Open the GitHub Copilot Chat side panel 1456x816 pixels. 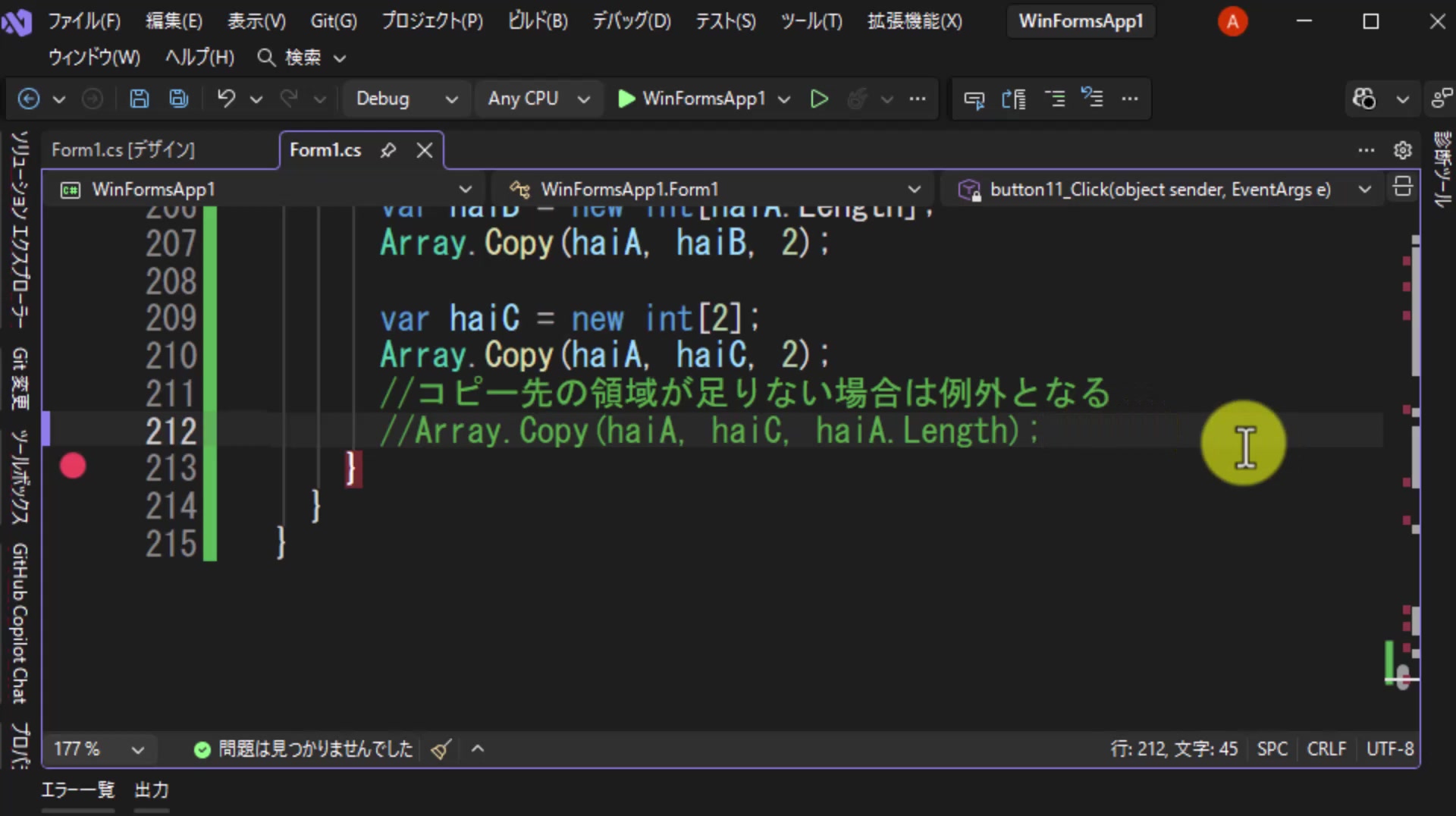20,623
